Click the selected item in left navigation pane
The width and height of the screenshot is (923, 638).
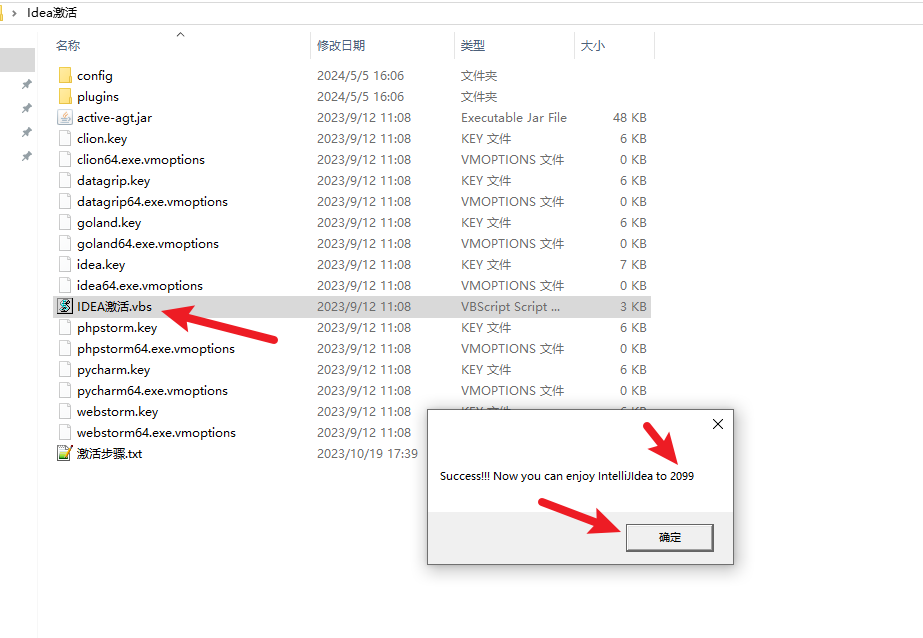[x=17, y=60]
